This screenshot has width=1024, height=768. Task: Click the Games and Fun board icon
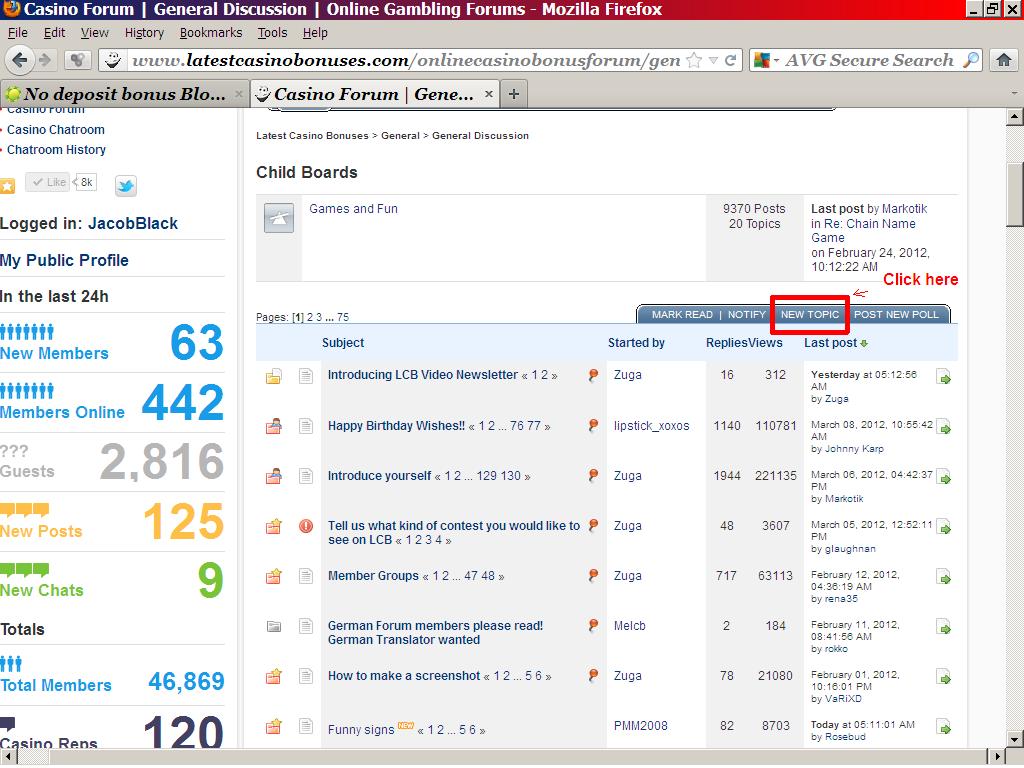pyautogui.click(x=279, y=218)
